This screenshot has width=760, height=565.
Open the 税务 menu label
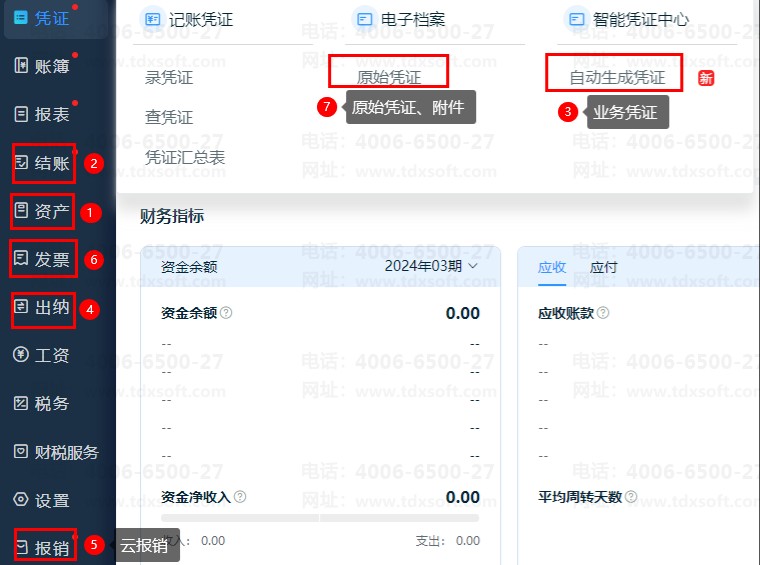pyautogui.click(x=52, y=403)
